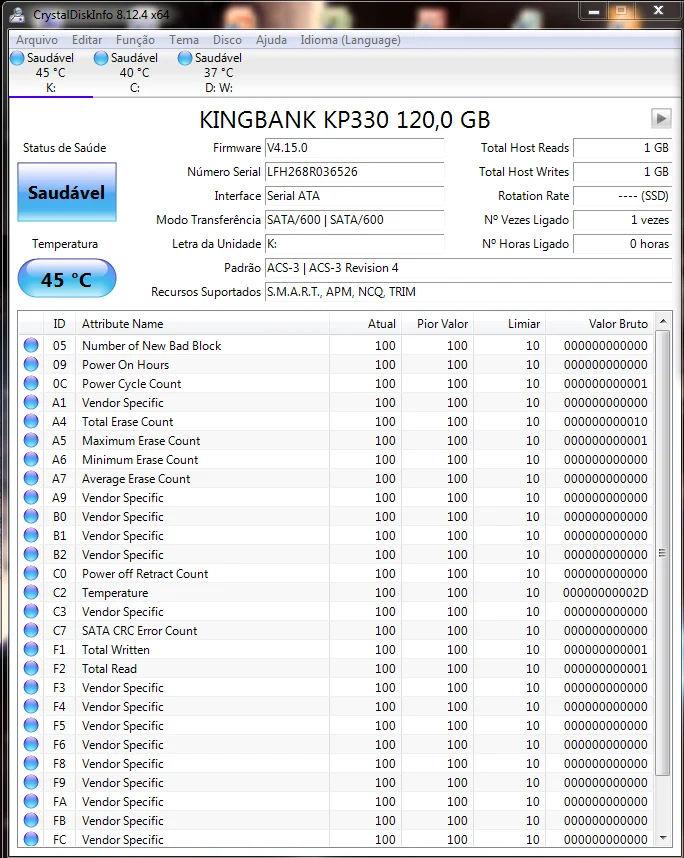Open the Arquivo menu
The width and height of the screenshot is (684, 858).
click(37, 40)
